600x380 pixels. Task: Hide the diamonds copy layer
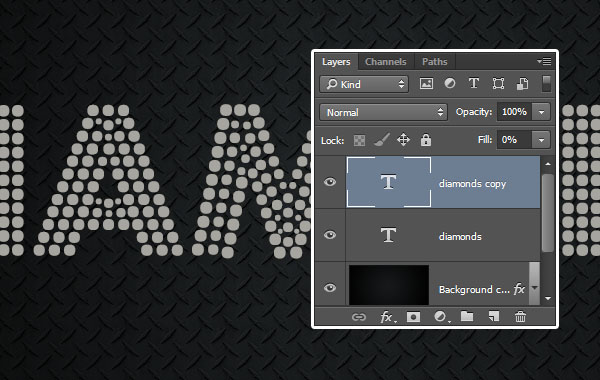pos(330,182)
